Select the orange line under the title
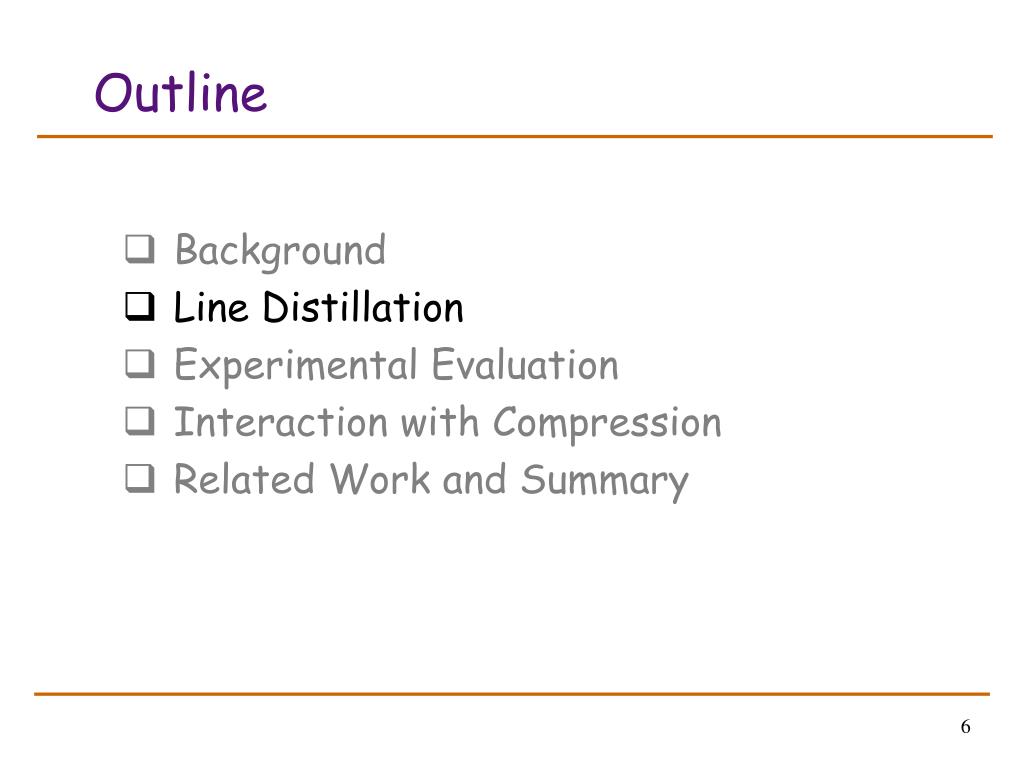 [x=515, y=136]
